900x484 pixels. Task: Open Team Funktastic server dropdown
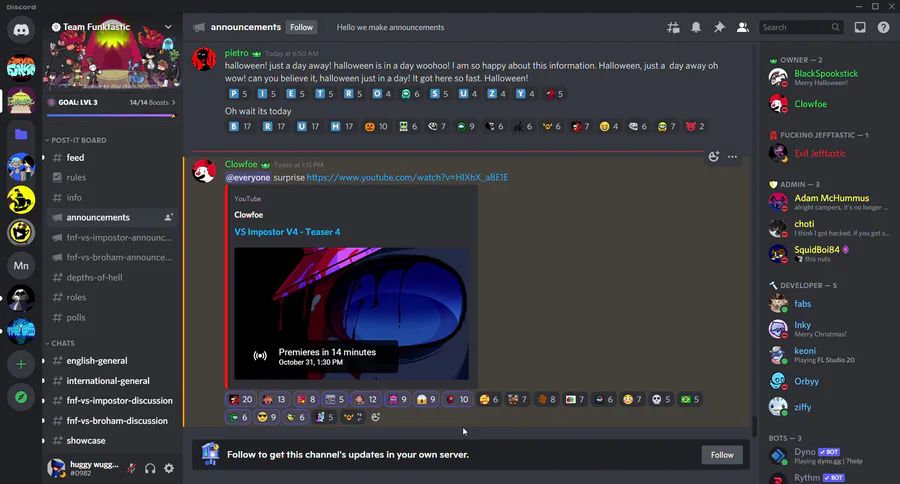pos(168,27)
